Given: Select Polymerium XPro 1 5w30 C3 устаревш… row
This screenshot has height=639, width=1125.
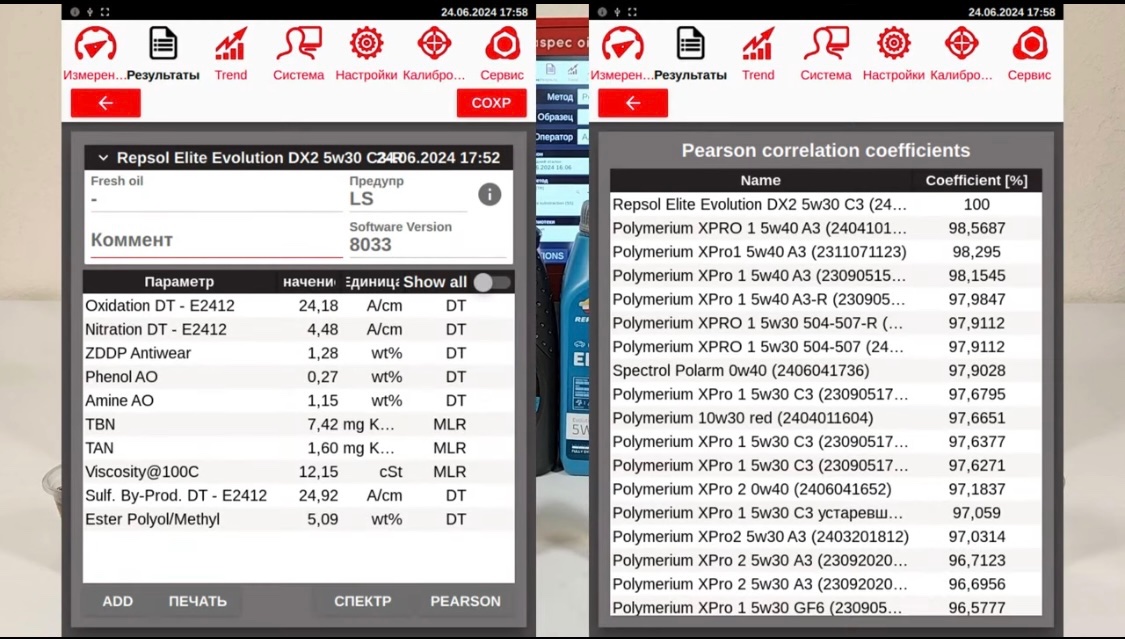Looking at the screenshot, I should pyautogui.click(x=826, y=512).
